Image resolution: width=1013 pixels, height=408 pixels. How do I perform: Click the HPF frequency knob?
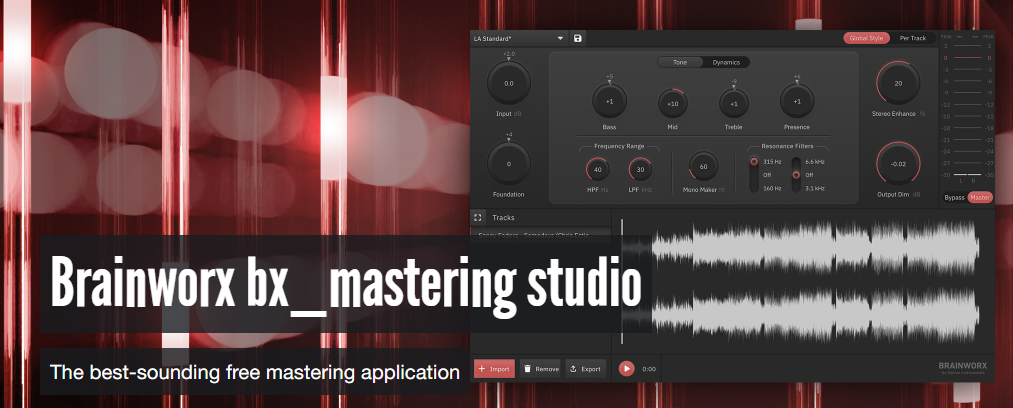pos(598,170)
